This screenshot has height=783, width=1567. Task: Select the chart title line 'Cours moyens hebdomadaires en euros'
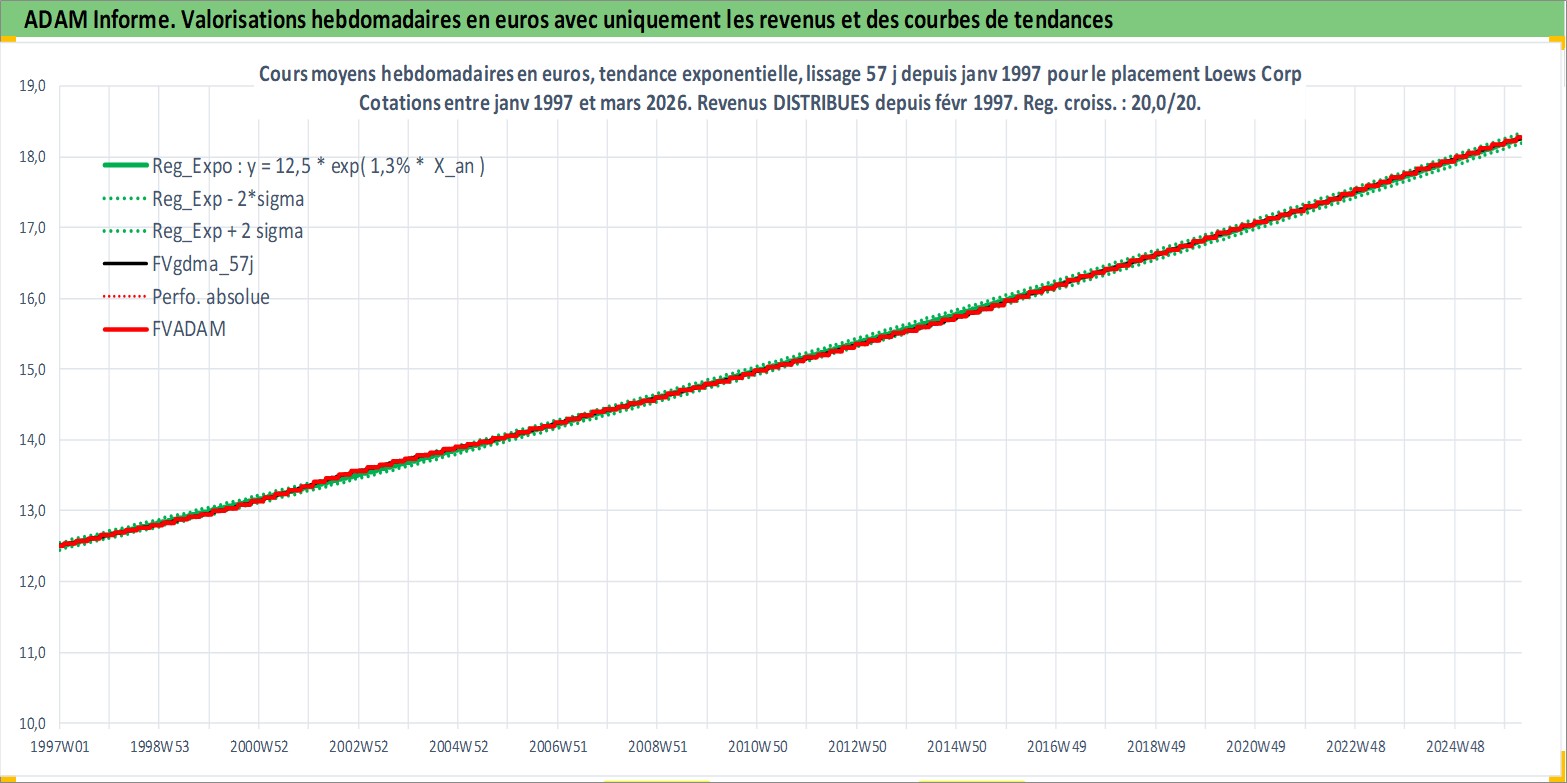780,75
